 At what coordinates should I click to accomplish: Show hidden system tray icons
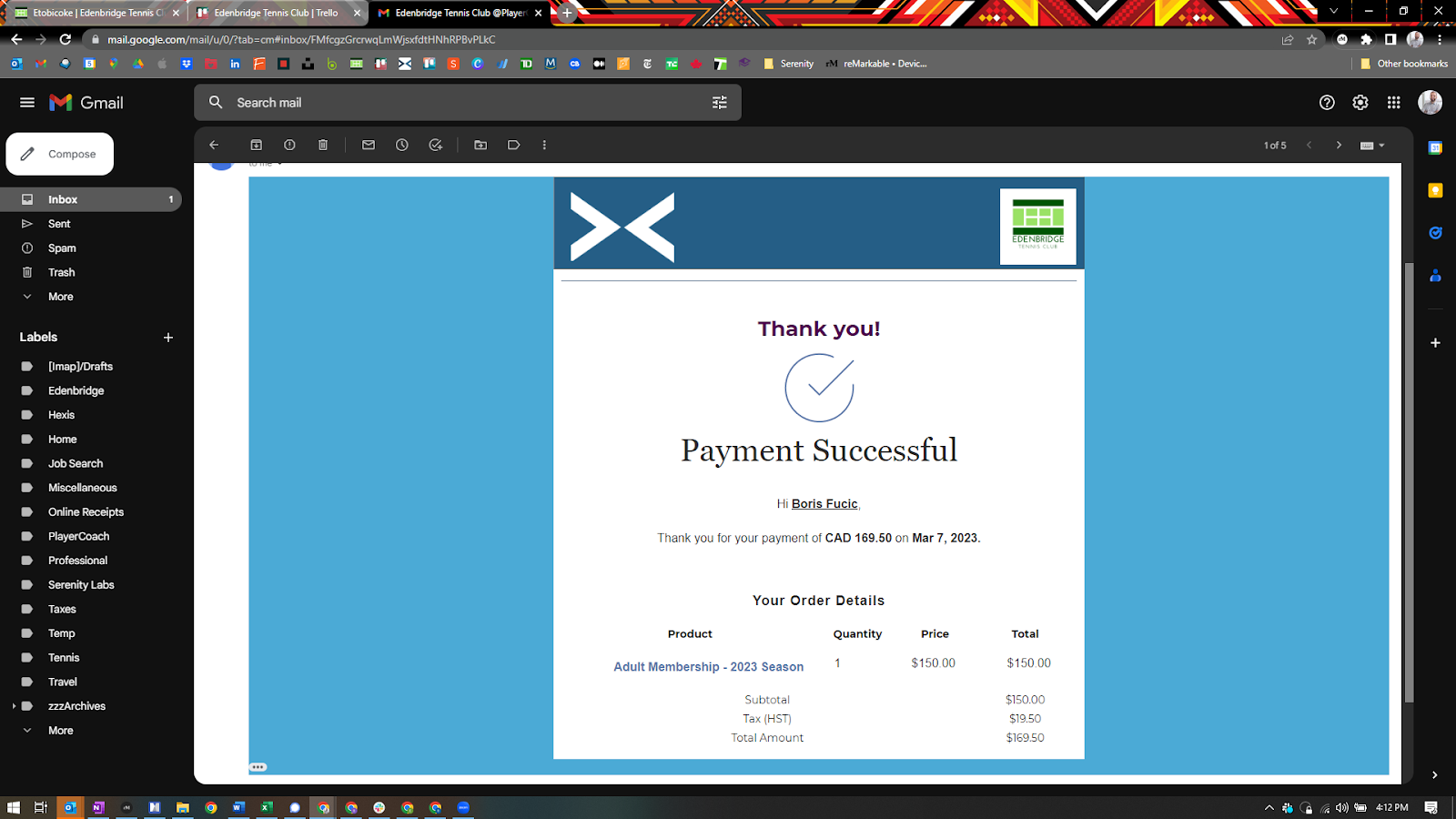(x=1269, y=807)
